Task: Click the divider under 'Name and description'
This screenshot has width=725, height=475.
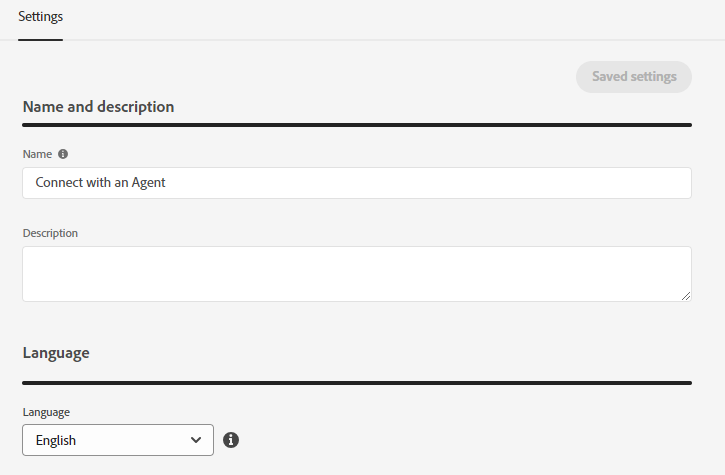Action: coord(357,125)
